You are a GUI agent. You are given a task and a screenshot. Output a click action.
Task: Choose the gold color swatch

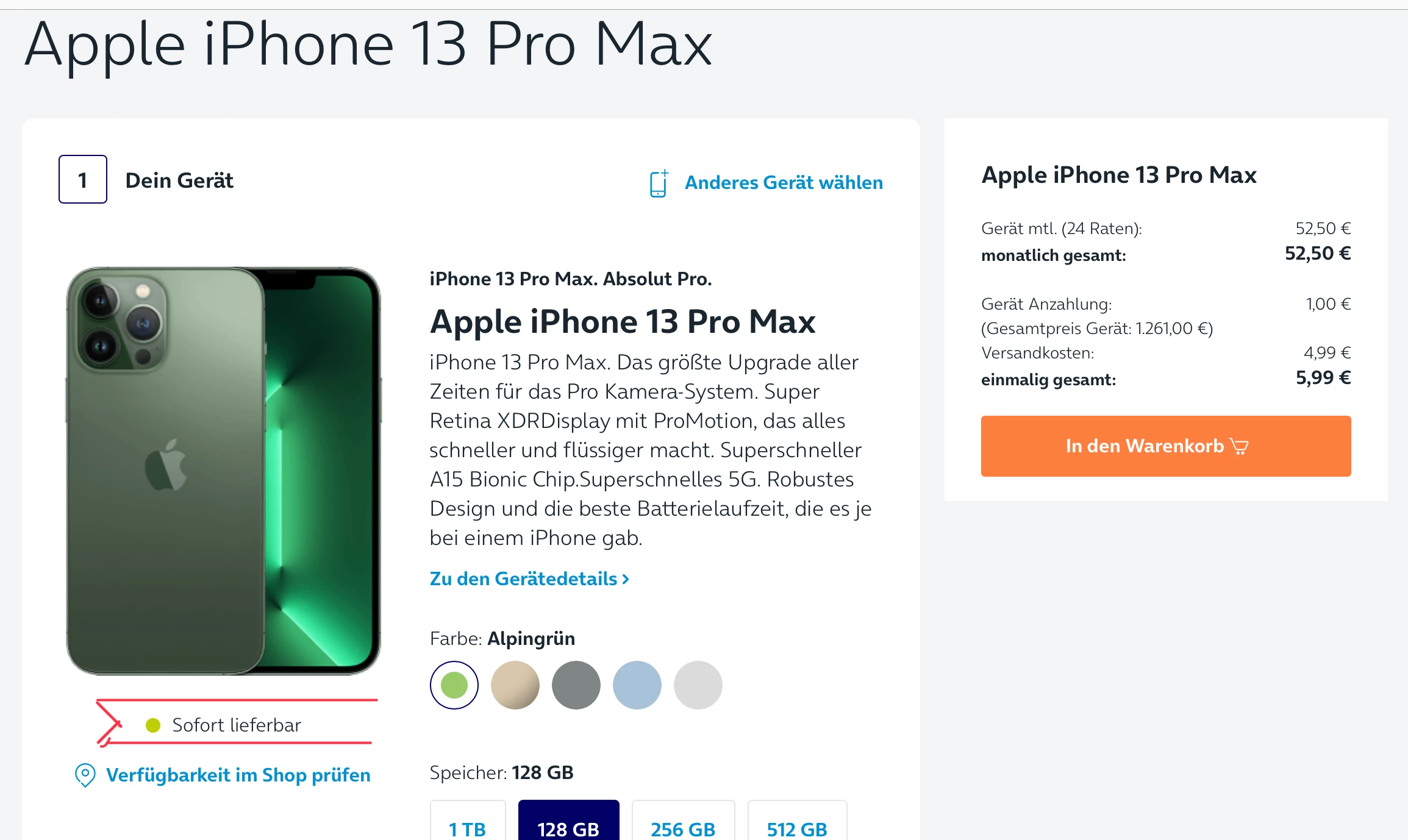point(515,685)
